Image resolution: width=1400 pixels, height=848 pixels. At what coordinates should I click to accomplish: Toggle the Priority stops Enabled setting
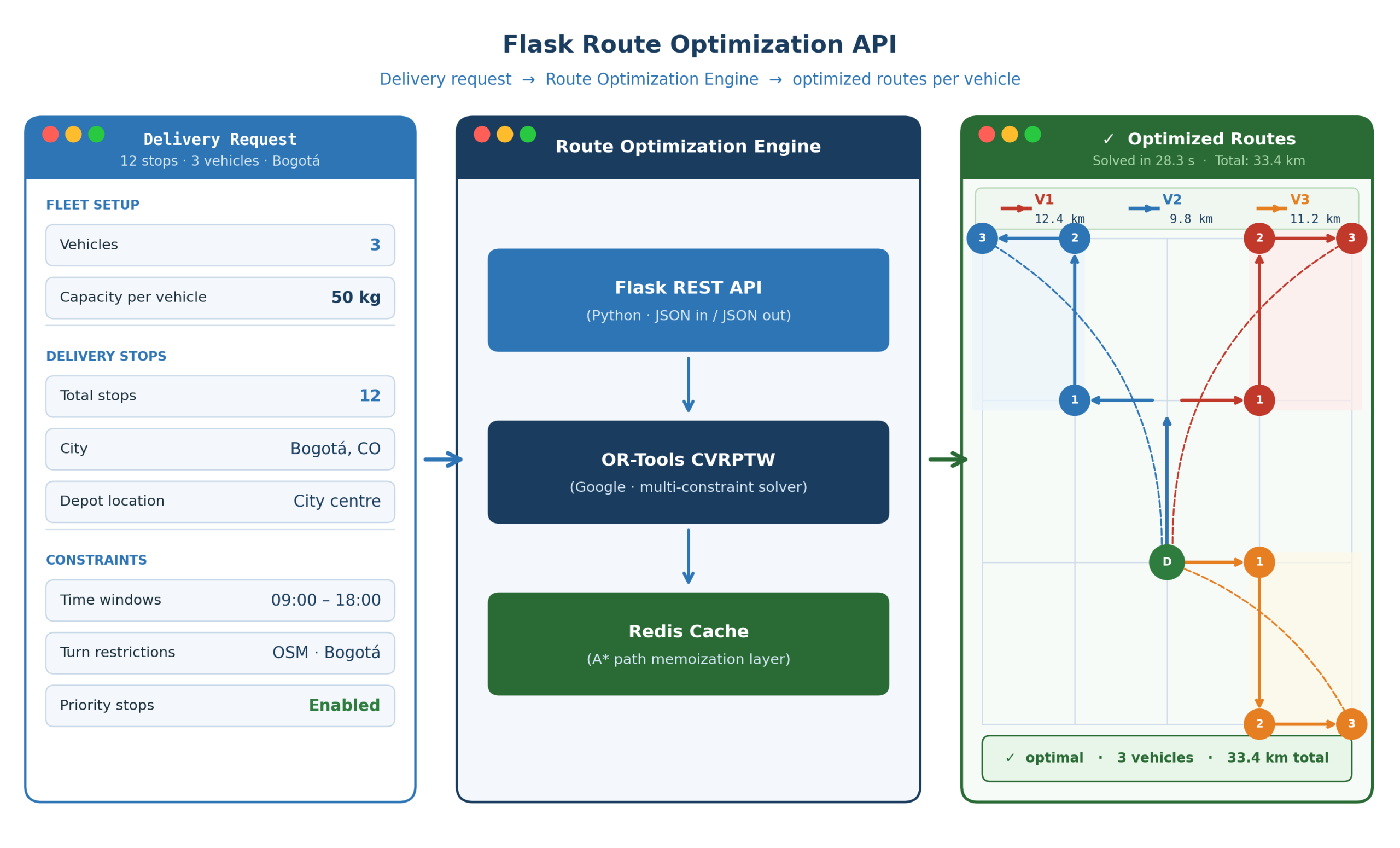click(x=220, y=706)
